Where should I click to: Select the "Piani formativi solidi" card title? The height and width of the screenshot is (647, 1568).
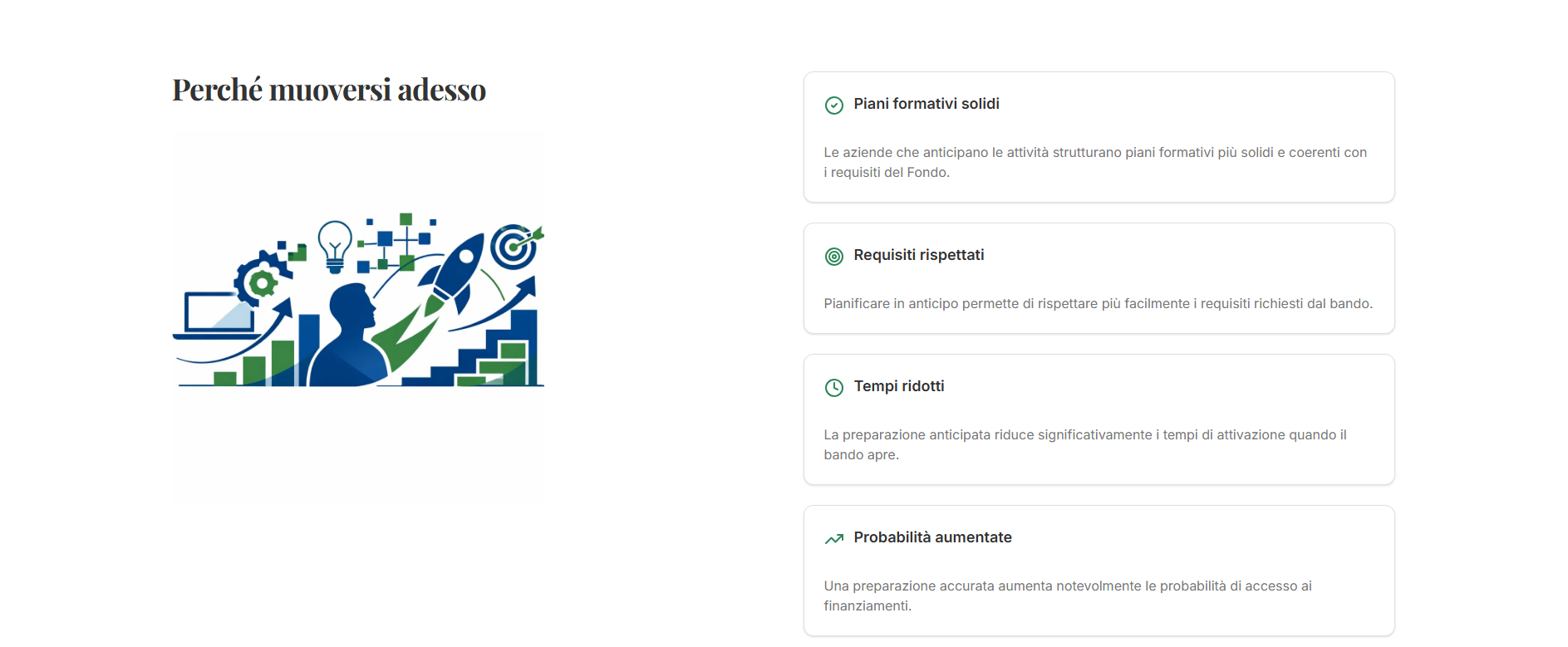[926, 104]
